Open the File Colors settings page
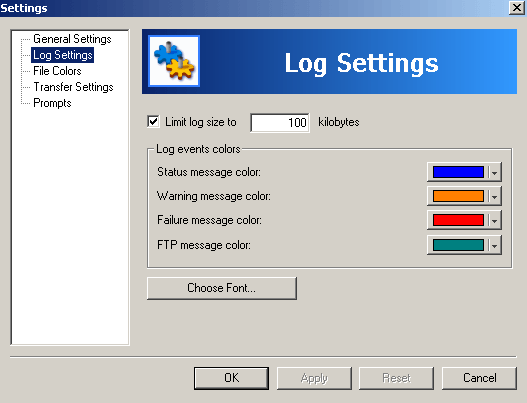 click(x=57, y=71)
